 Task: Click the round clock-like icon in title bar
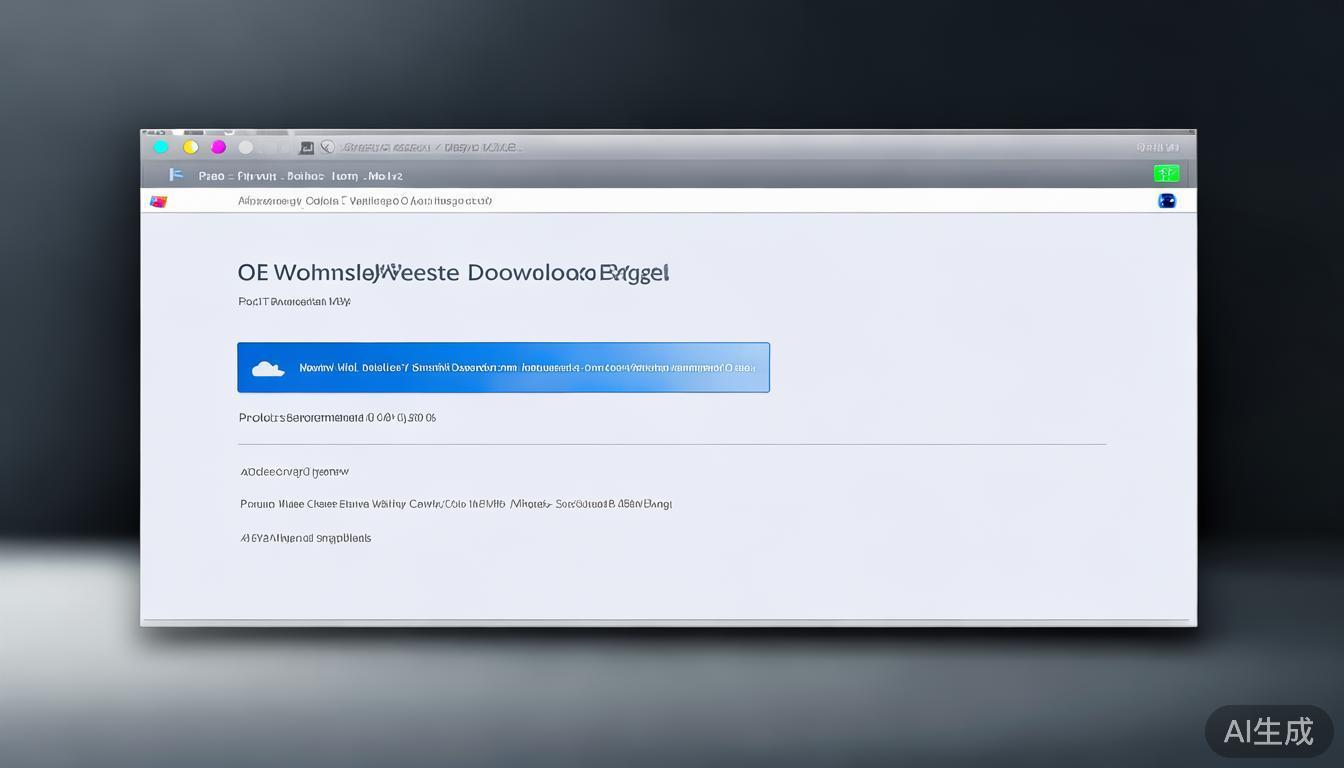click(327, 147)
